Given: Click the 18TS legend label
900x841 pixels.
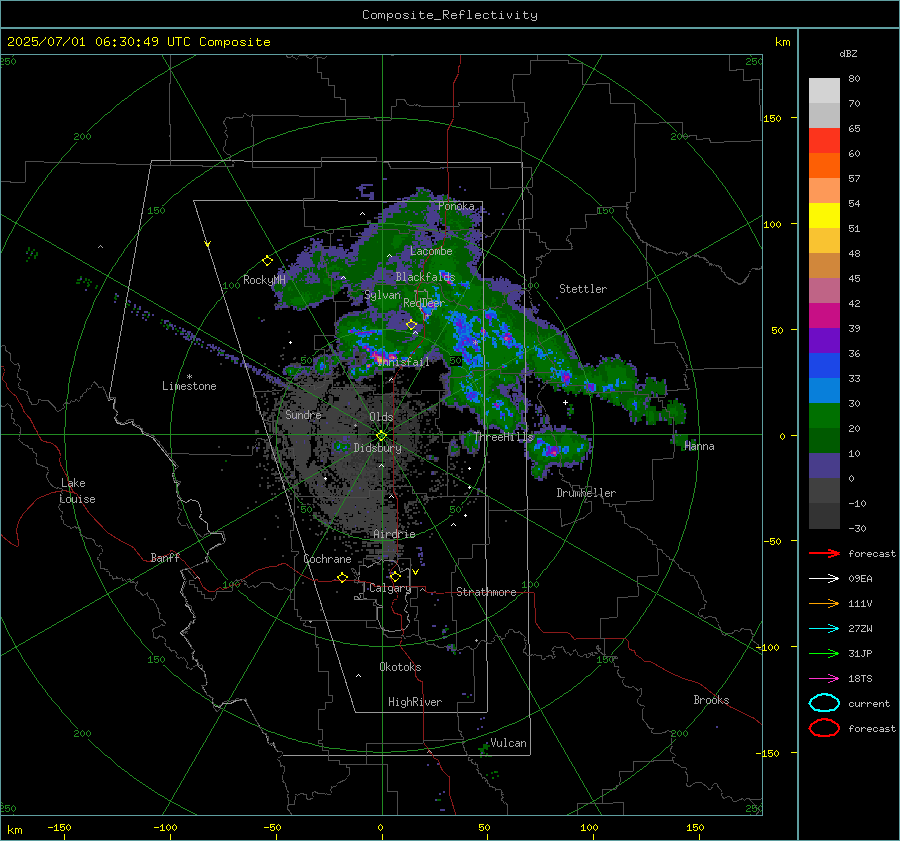Looking at the screenshot, I should point(860,679).
